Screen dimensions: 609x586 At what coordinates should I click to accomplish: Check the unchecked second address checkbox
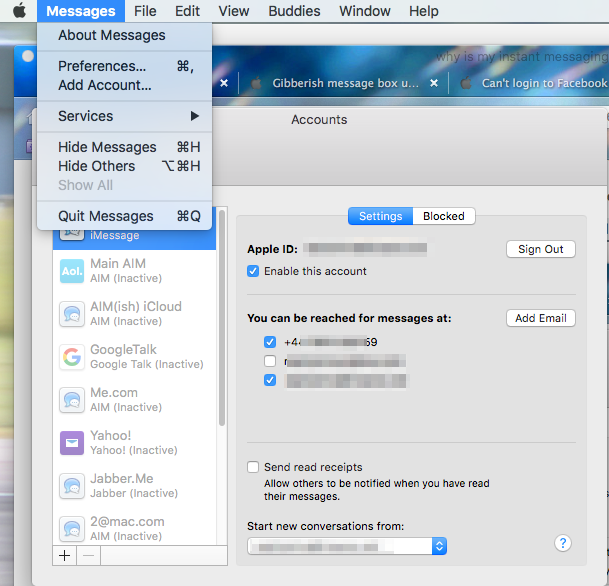[270, 361]
